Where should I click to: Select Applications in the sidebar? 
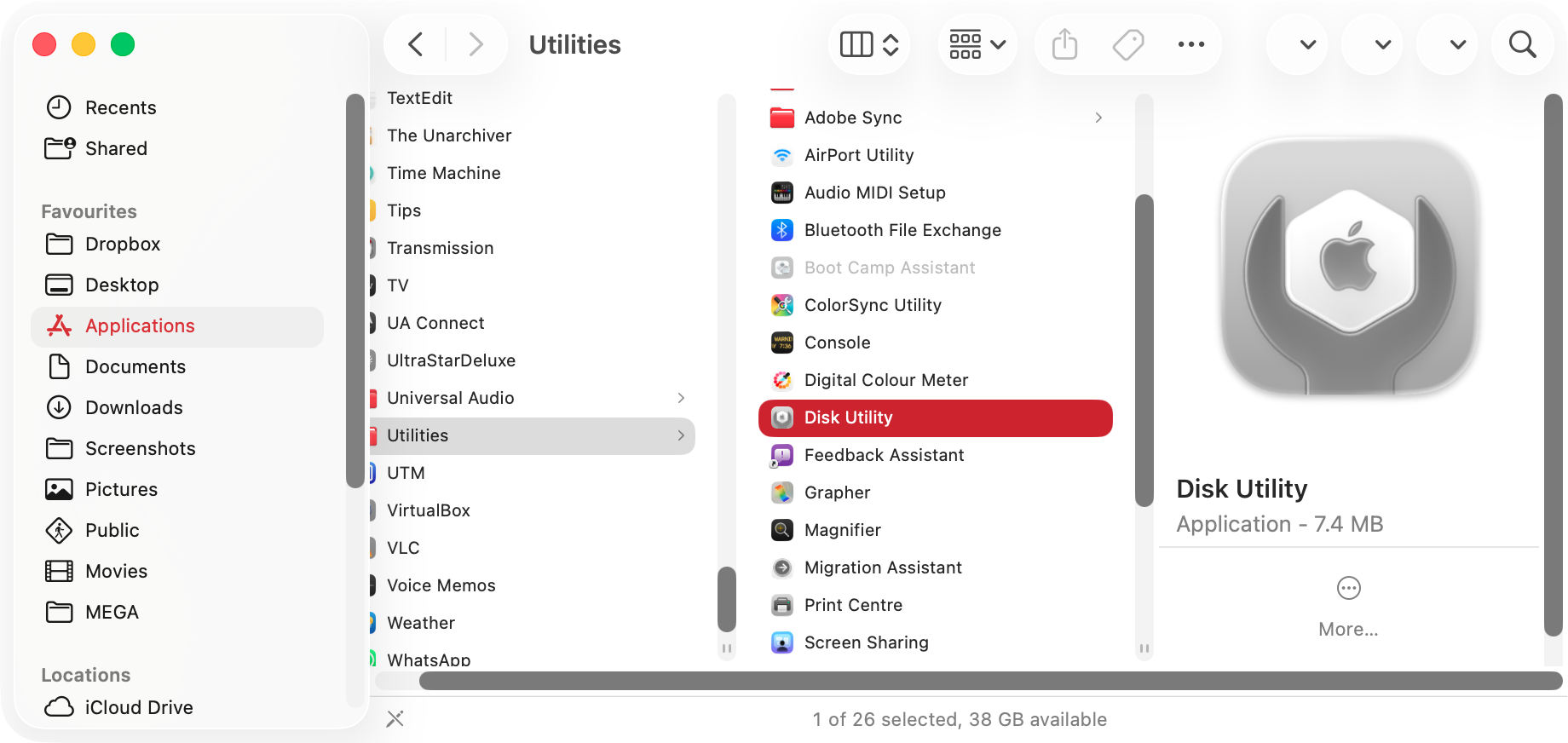177,325
